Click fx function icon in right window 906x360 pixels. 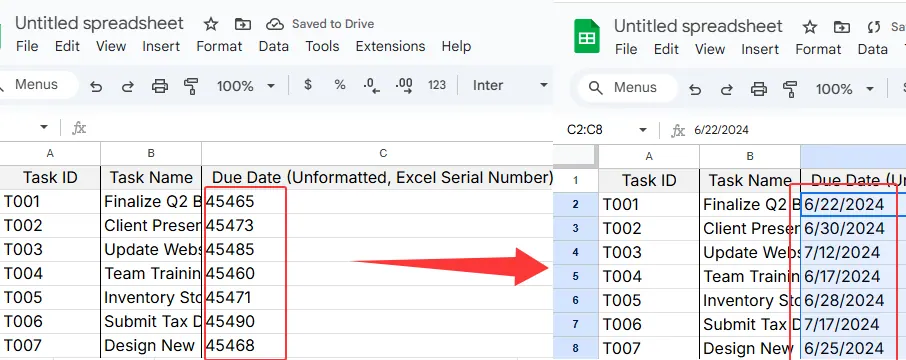(678, 131)
